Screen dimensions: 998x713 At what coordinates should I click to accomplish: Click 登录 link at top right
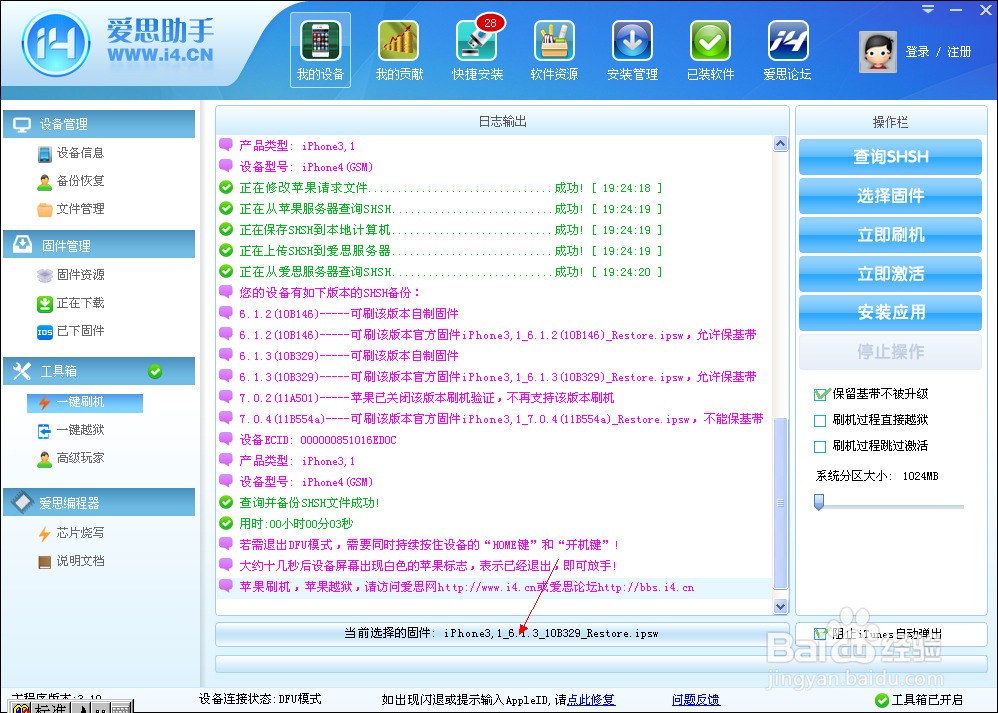pos(917,52)
